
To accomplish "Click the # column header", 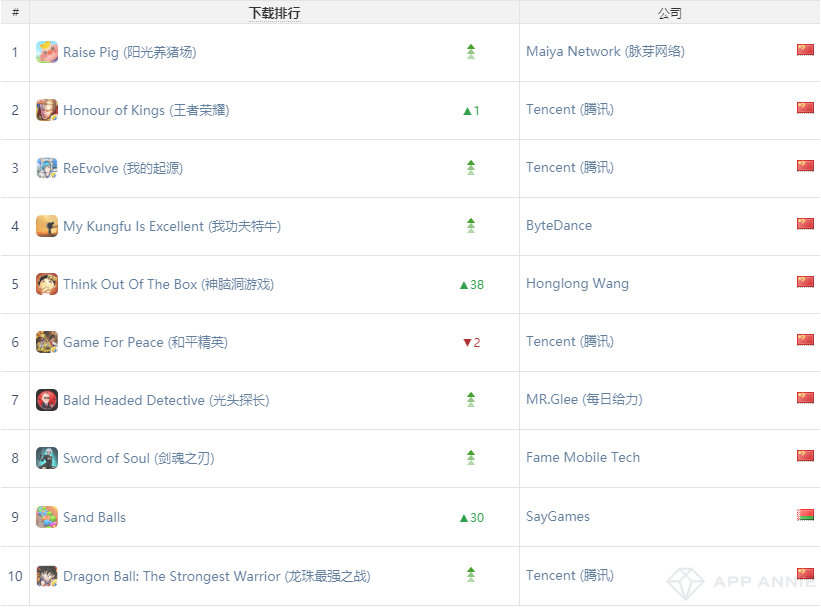I will (x=15, y=13).
